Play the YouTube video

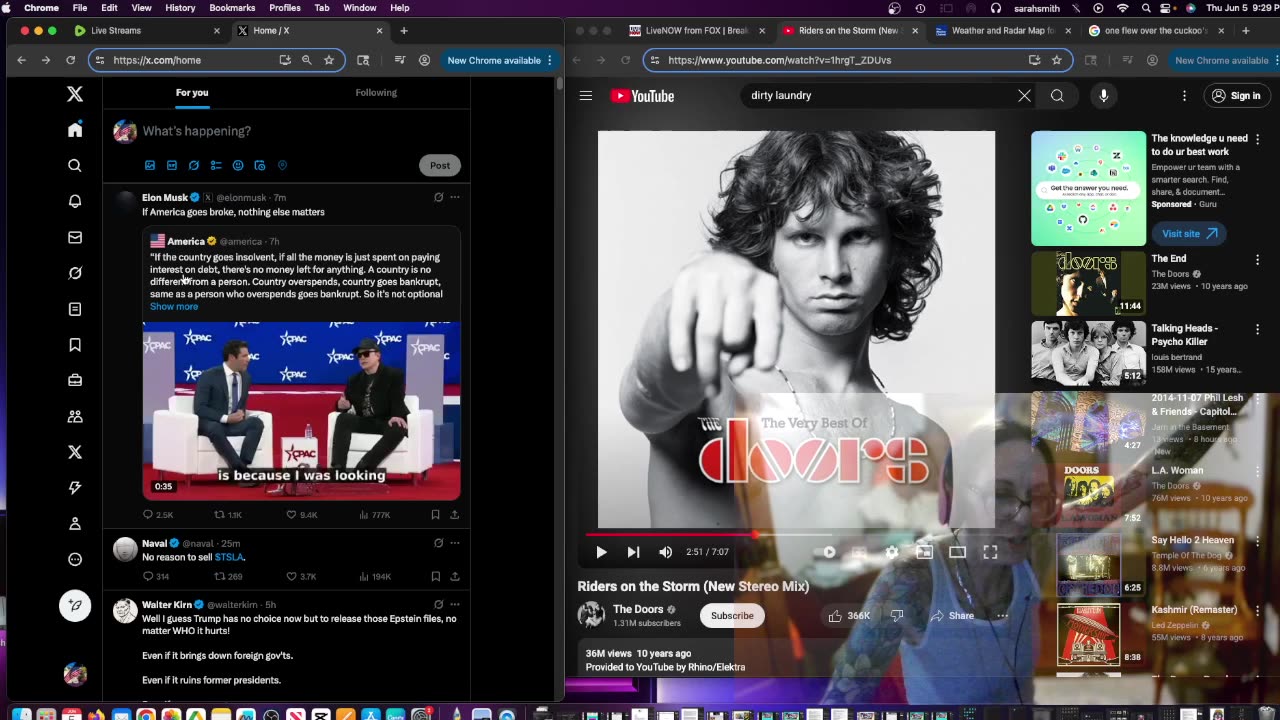(x=601, y=552)
